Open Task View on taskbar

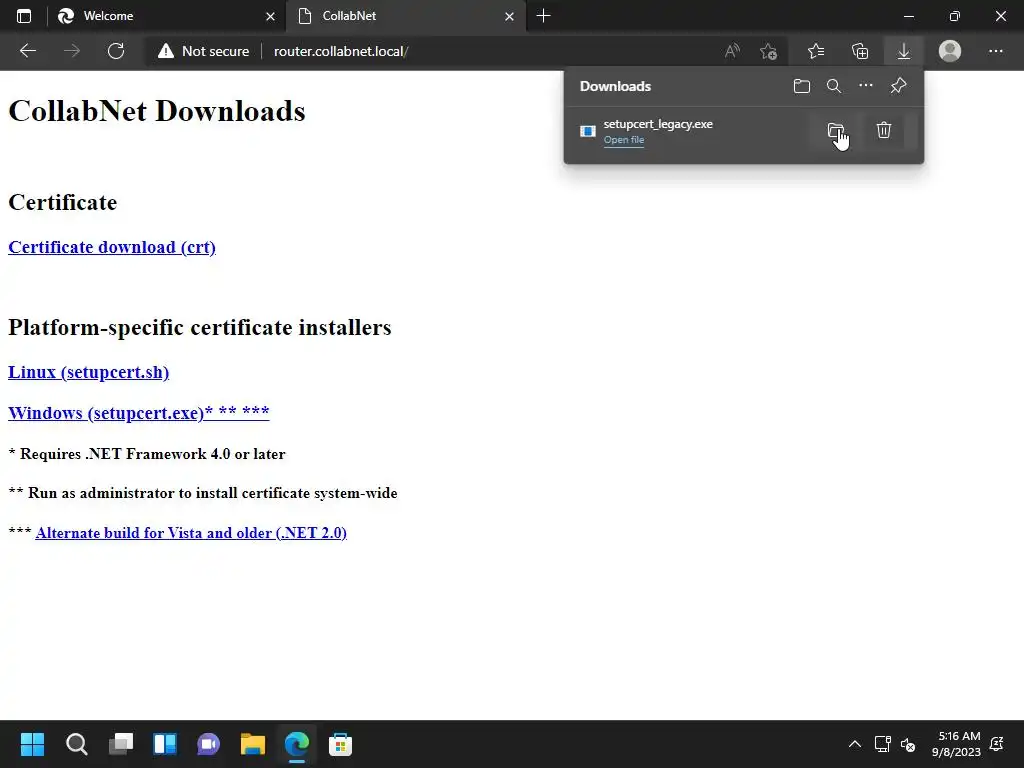click(121, 744)
